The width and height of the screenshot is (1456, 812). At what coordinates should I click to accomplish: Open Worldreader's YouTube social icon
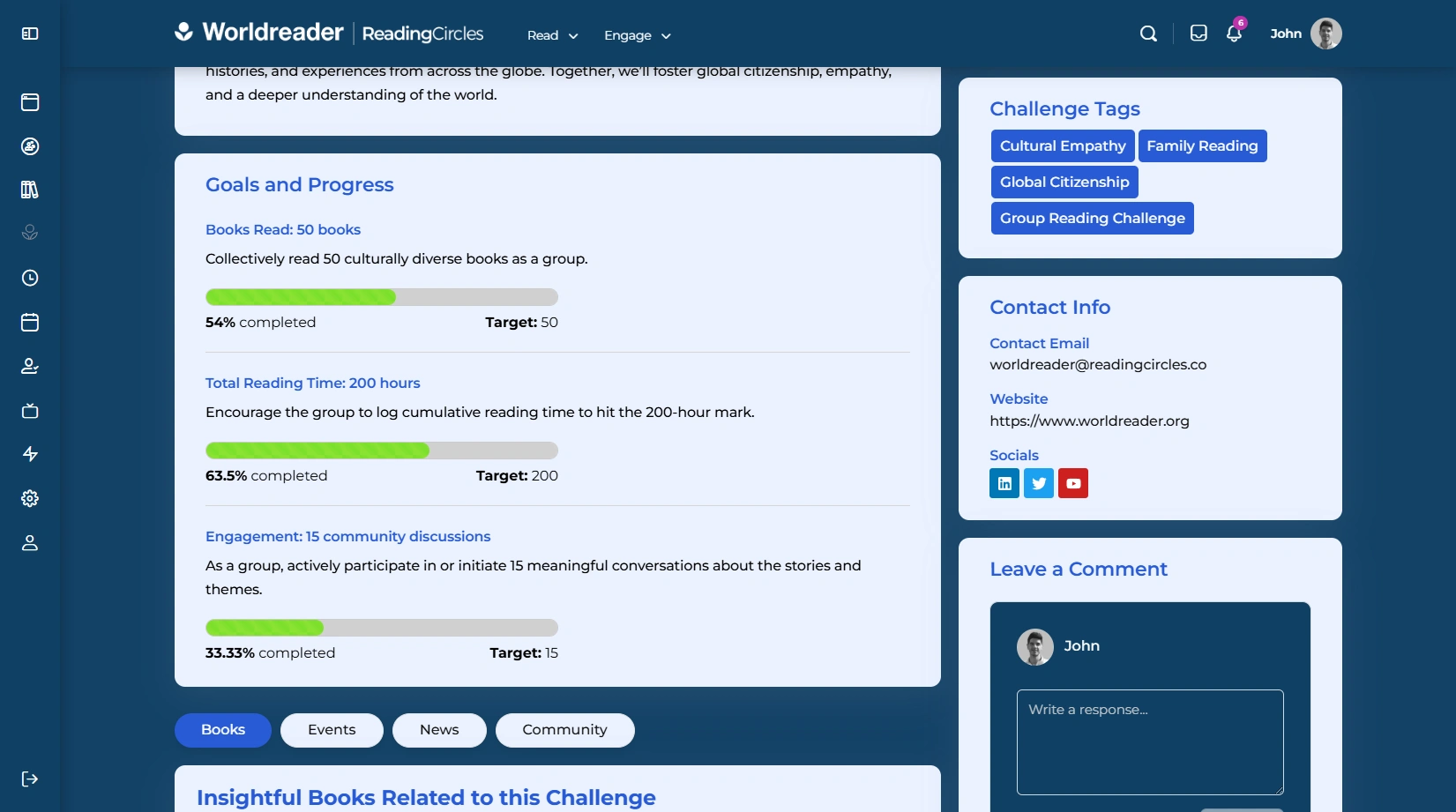pos(1073,482)
